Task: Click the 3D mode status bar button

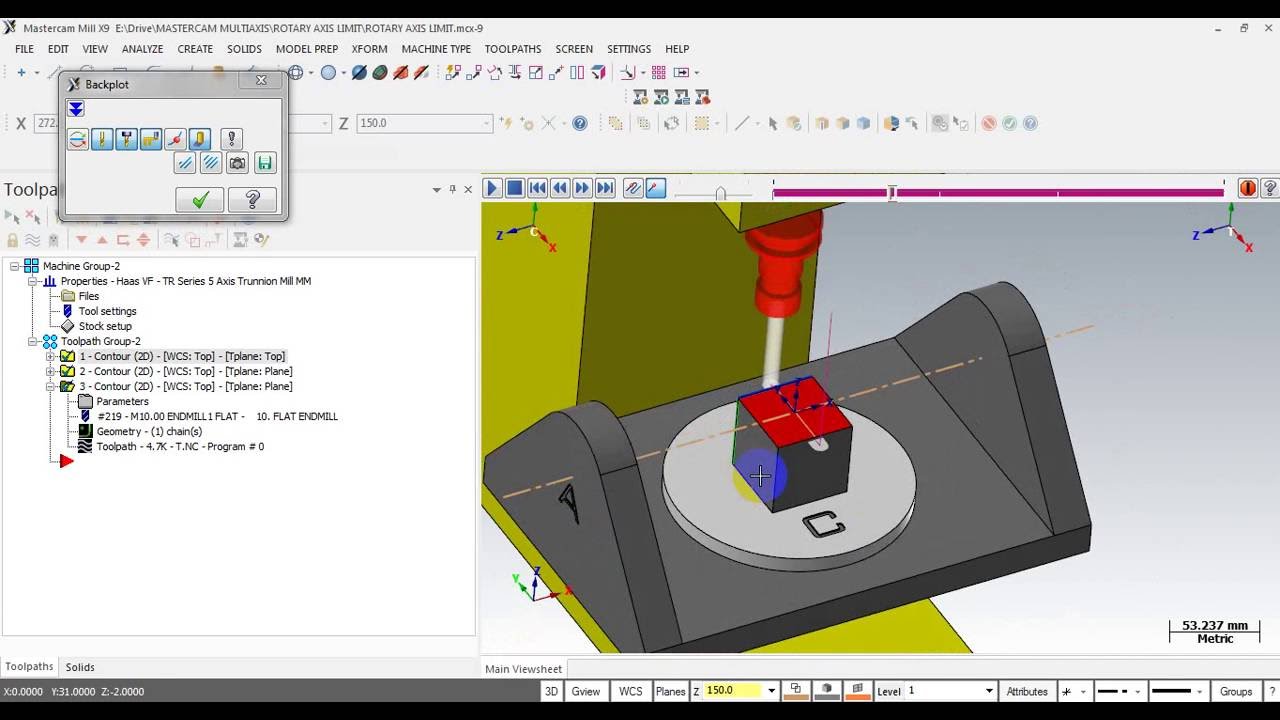Action: tap(551, 691)
